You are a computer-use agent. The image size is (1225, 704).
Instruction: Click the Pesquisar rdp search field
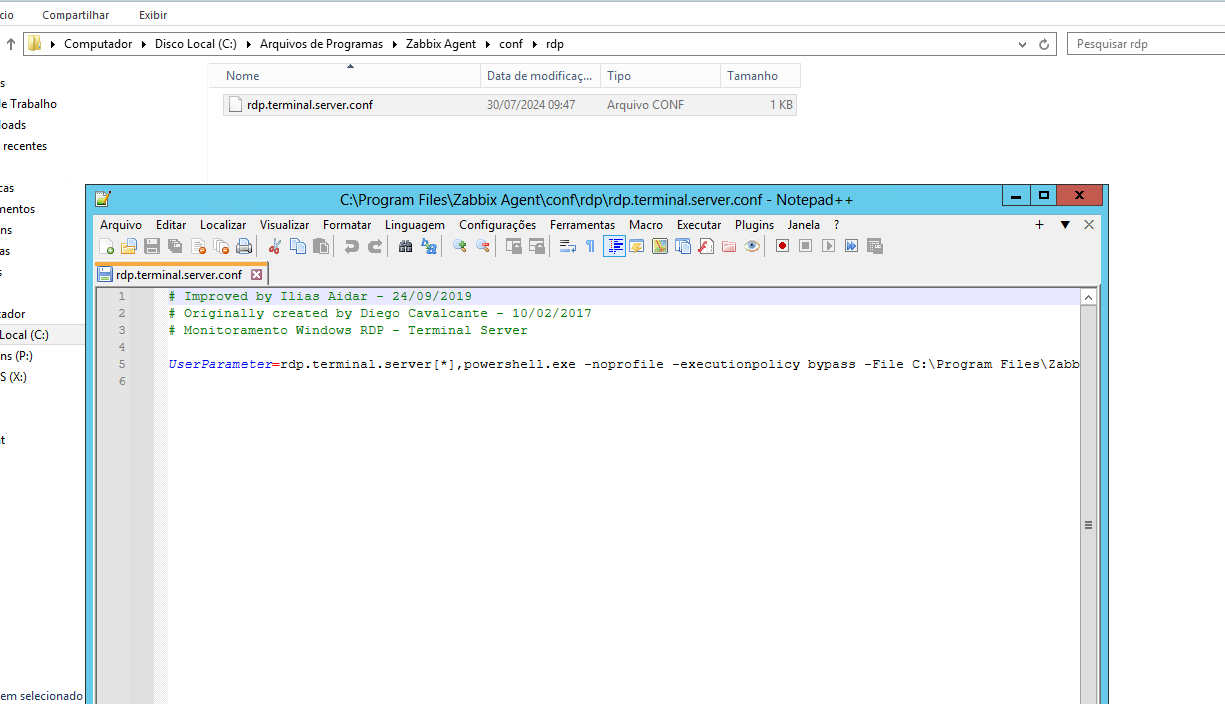point(1146,44)
